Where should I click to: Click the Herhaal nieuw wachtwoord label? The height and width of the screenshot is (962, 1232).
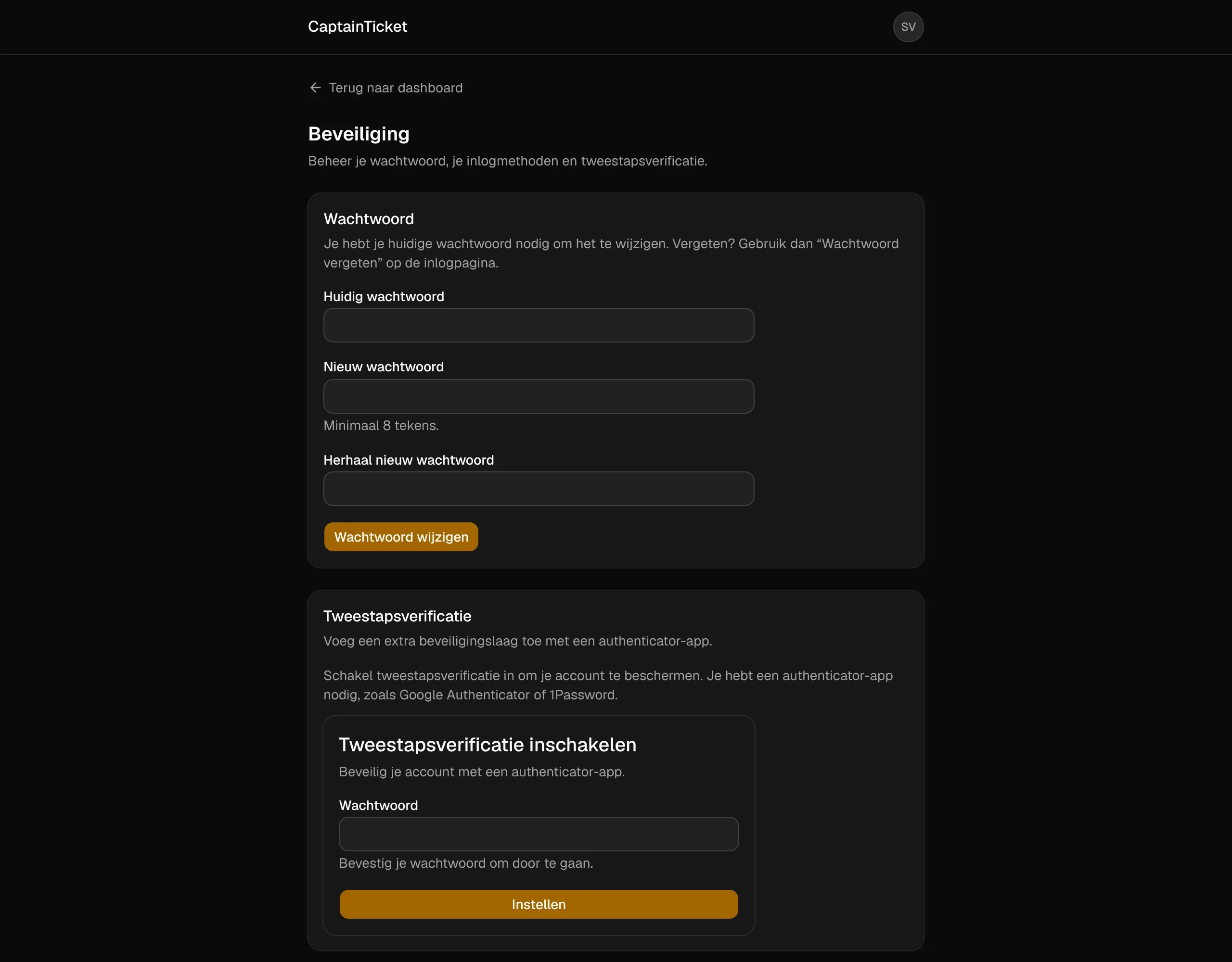[x=408, y=459]
